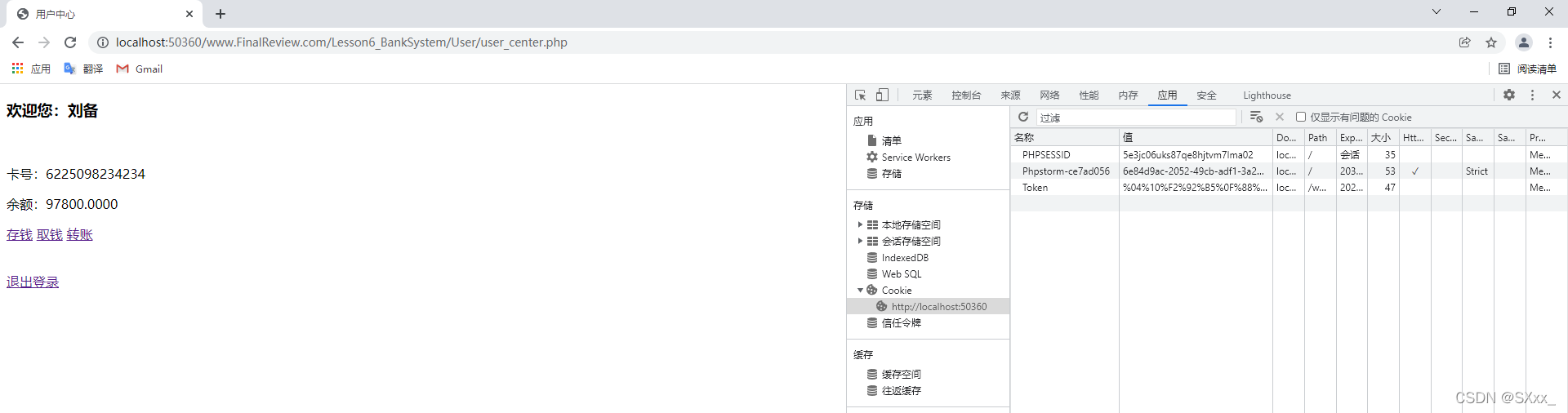The width and height of the screenshot is (1568, 413).
Task: Open Chrome three-dot menu
Action: (1550, 42)
